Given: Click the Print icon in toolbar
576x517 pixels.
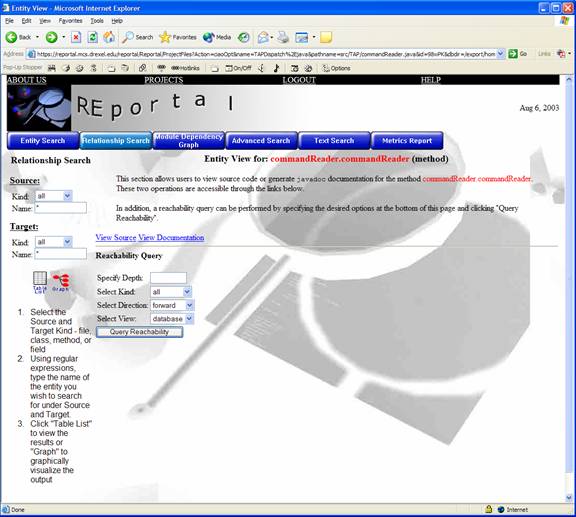Looking at the screenshot, I should pyautogui.click(x=283, y=37).
